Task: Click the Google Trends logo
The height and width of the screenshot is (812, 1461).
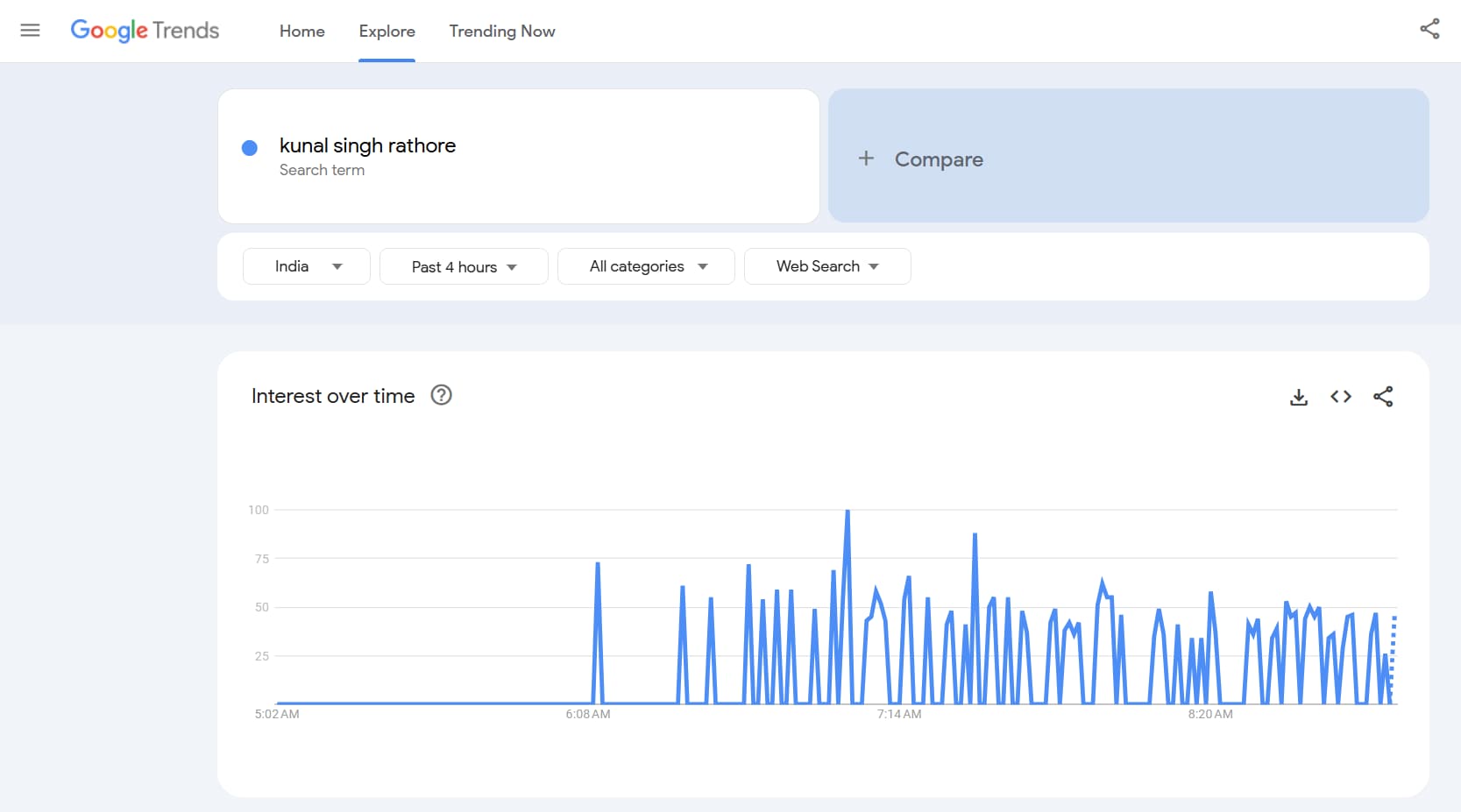Action: [x=145, y=31]
